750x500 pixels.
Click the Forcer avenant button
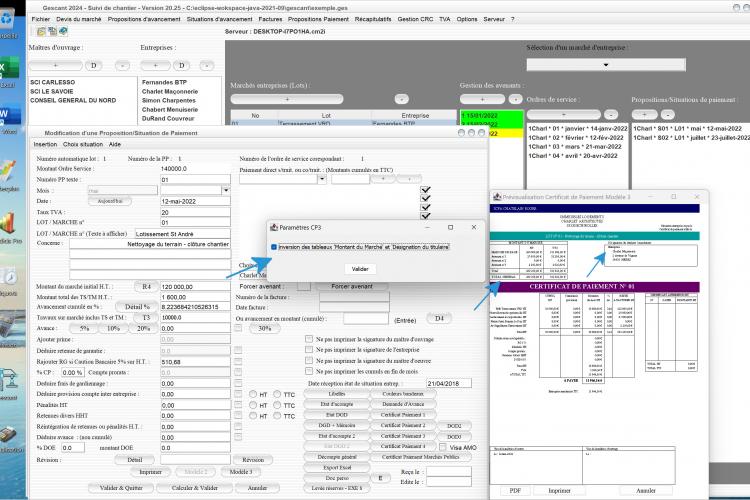[352, 286]
